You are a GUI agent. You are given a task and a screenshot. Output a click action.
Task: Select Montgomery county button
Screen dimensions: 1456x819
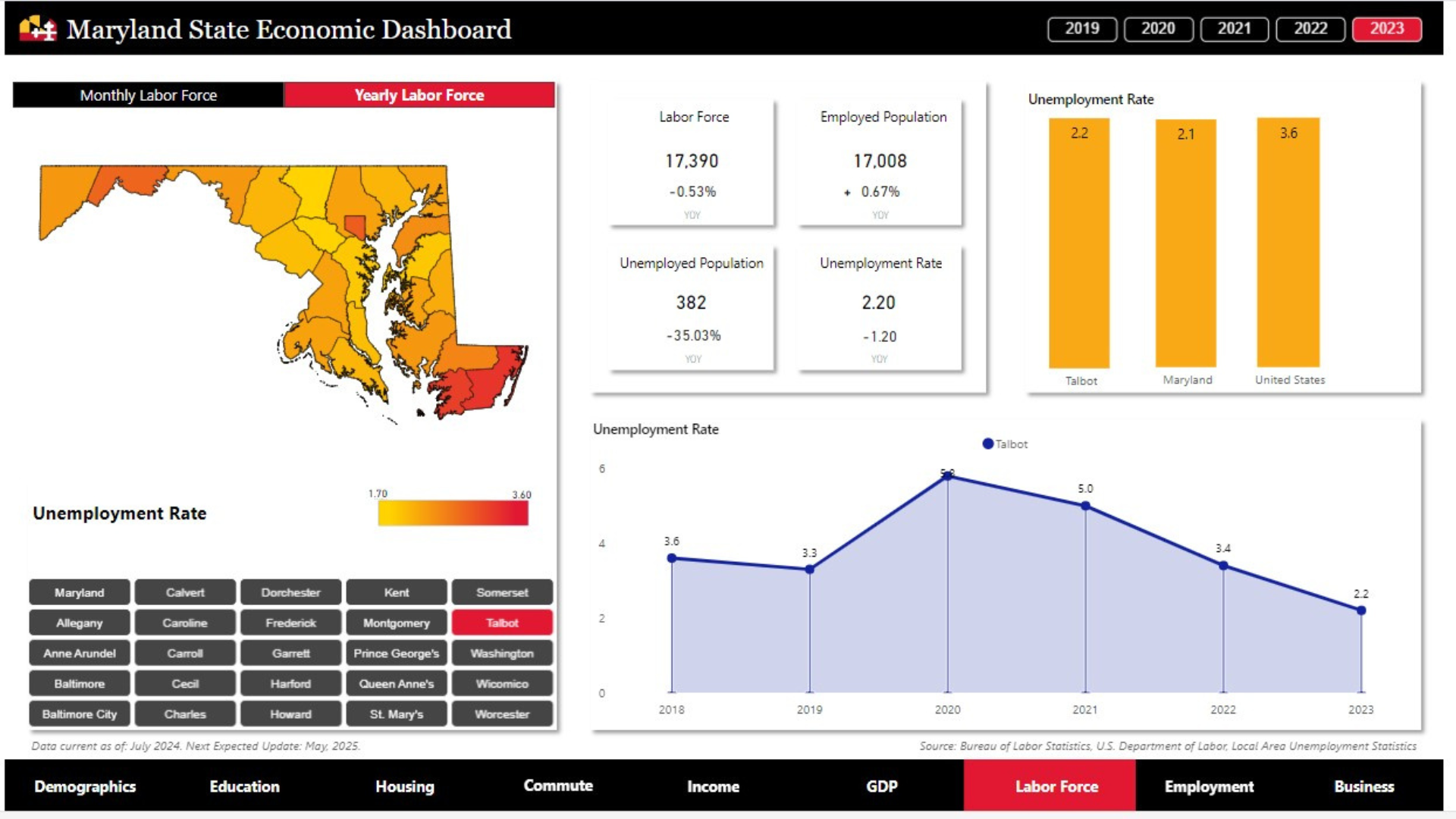(x=396, y=623)
